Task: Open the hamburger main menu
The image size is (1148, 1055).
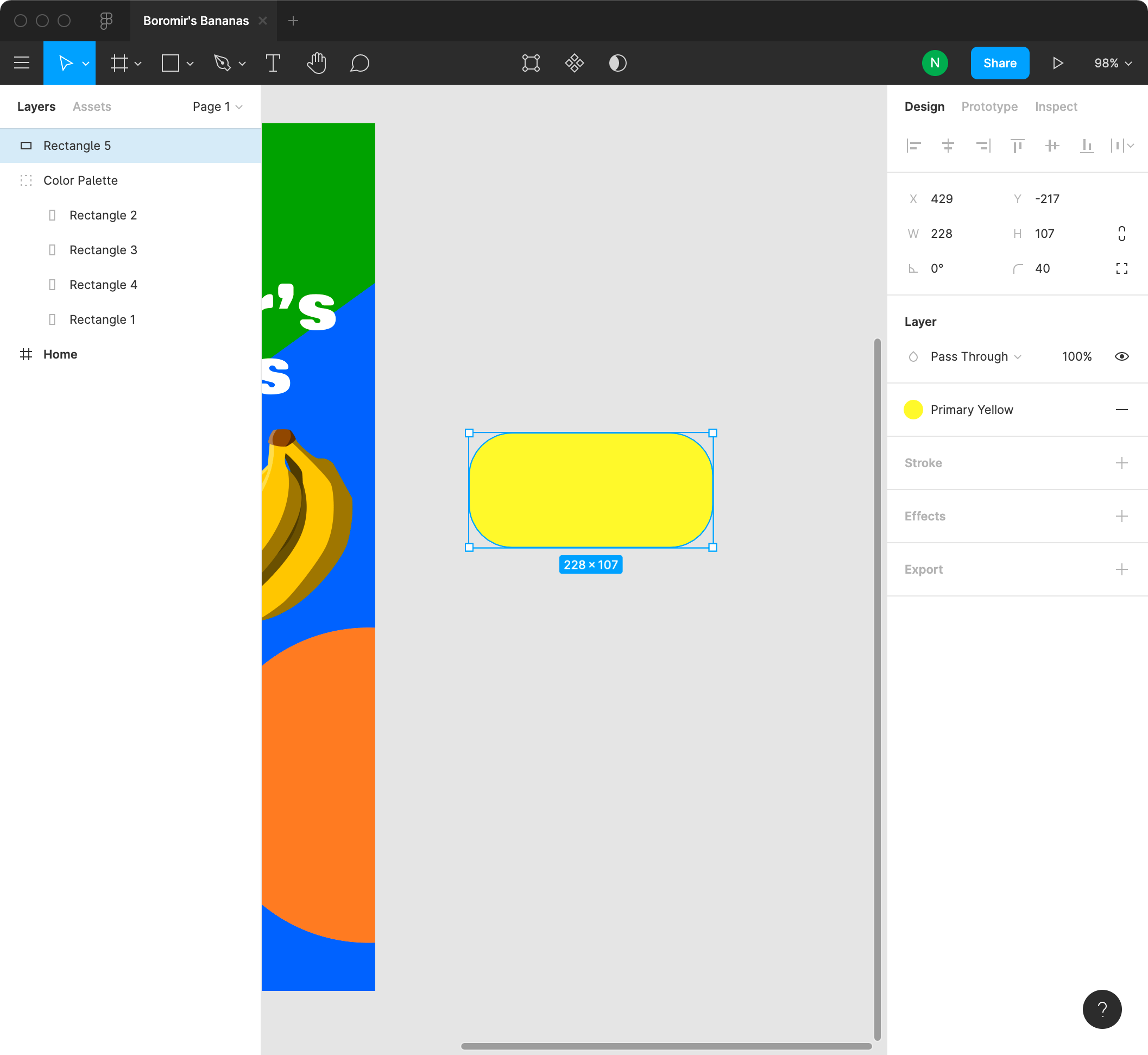Action: [x=22, y=63]
